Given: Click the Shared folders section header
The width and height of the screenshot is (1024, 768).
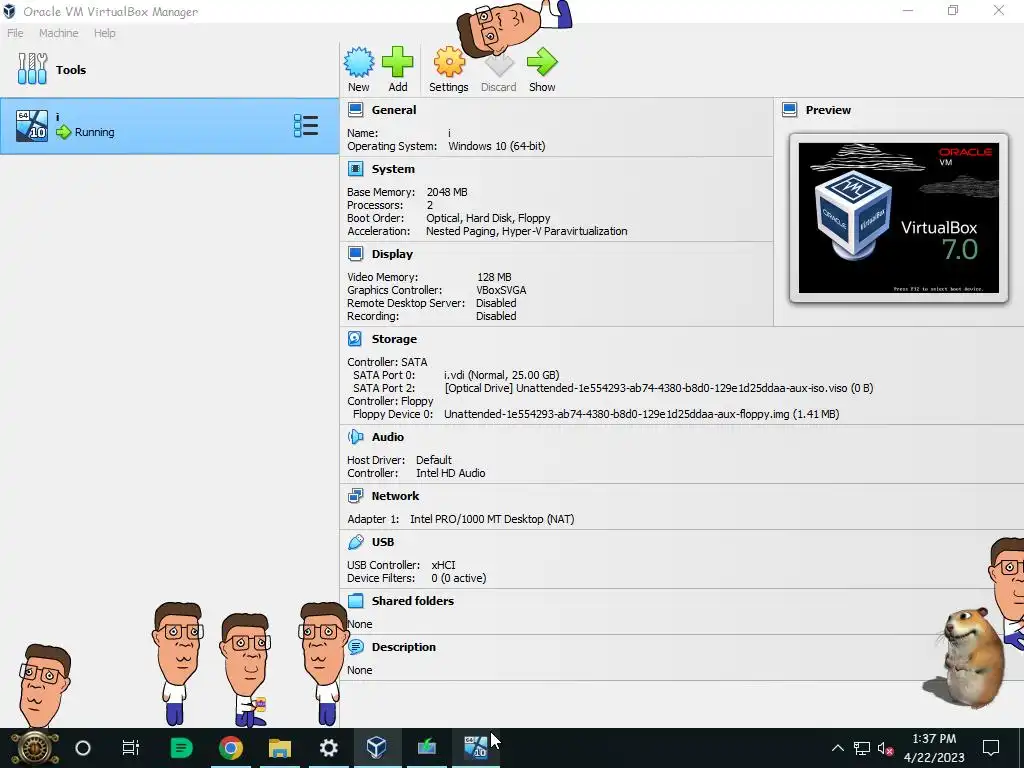Looking at the screenshot, I should coord(413,601).
